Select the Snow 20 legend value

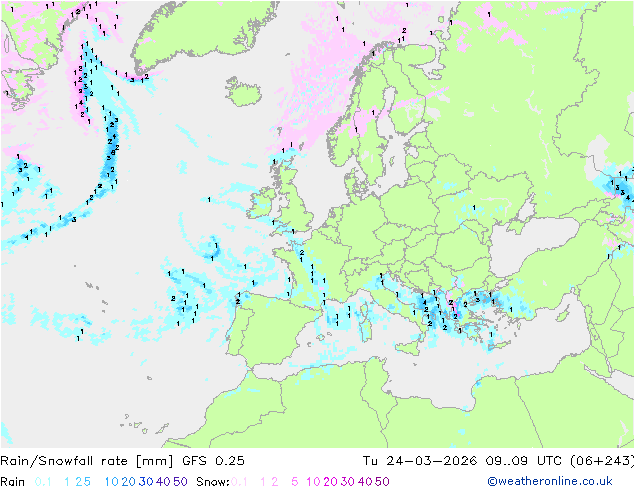(330, 482)
